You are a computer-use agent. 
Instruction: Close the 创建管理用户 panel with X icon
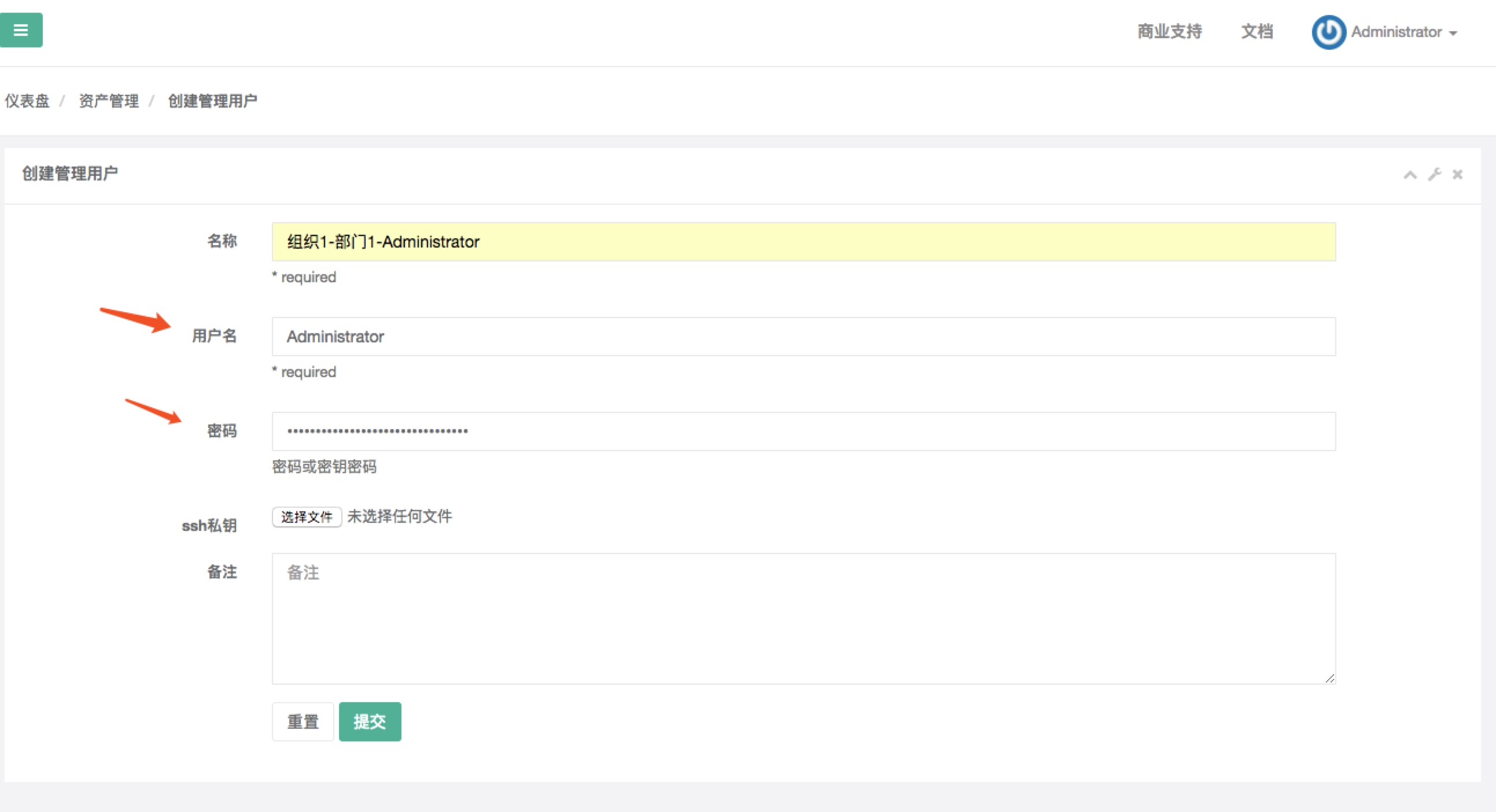(x=1457, y=174)
